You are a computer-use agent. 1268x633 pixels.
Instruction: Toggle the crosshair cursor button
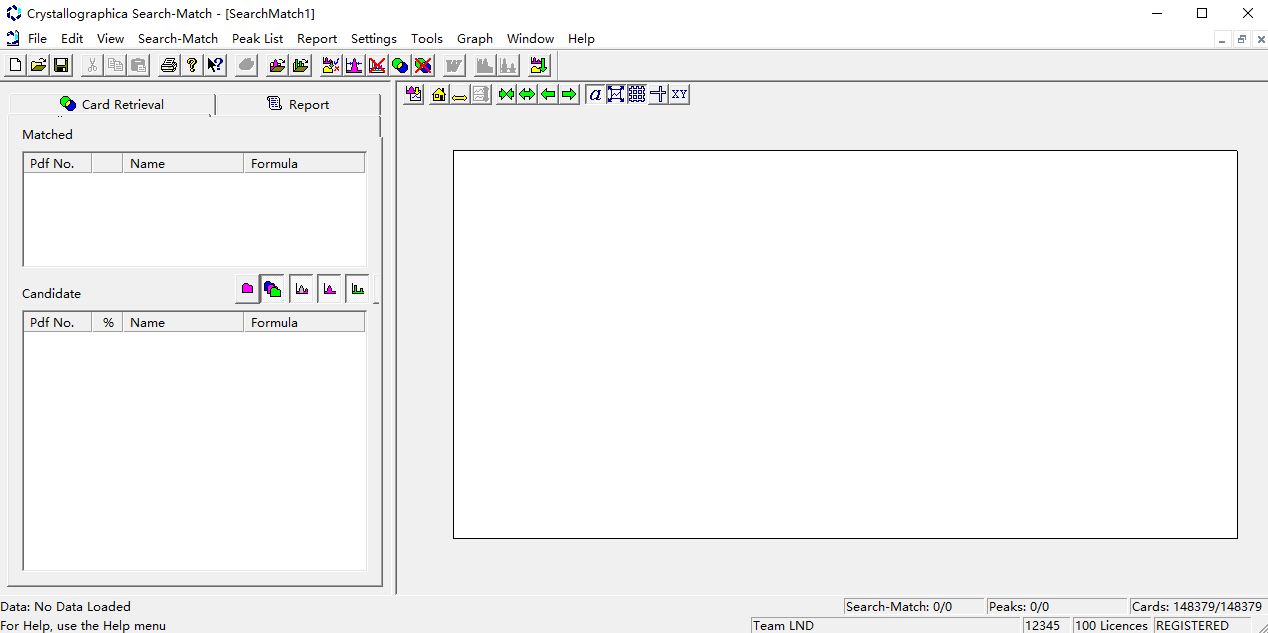coord(658,94)
